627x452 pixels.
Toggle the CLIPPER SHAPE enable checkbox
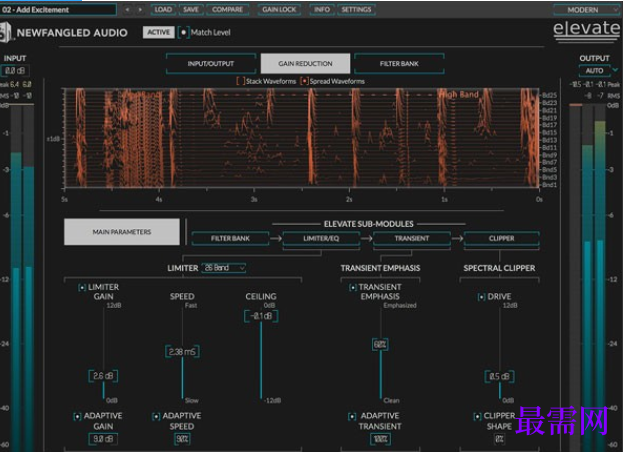pos(477,416)
